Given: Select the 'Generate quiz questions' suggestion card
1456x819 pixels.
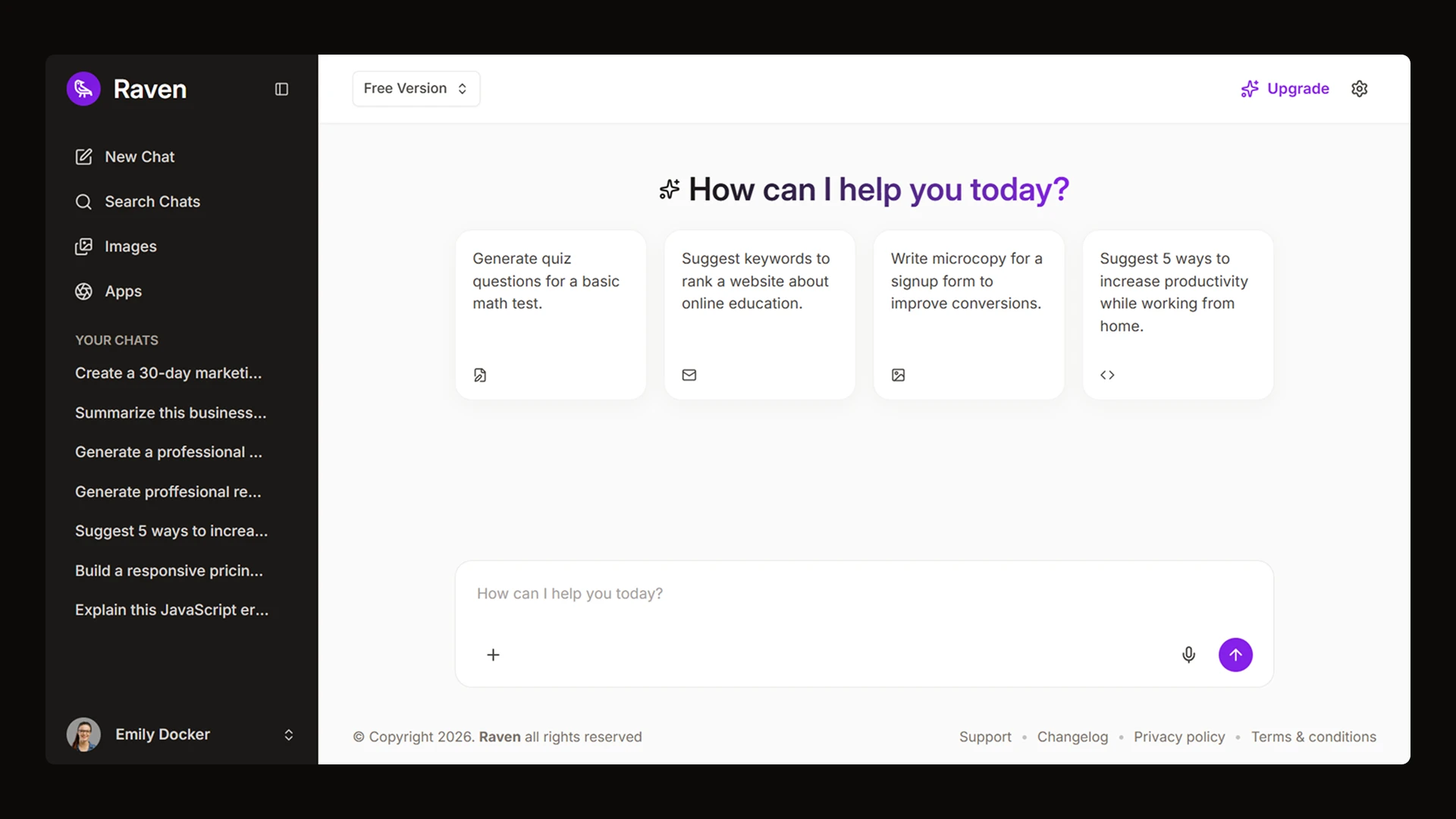Looking at the screenshot, I should point(551,315).
